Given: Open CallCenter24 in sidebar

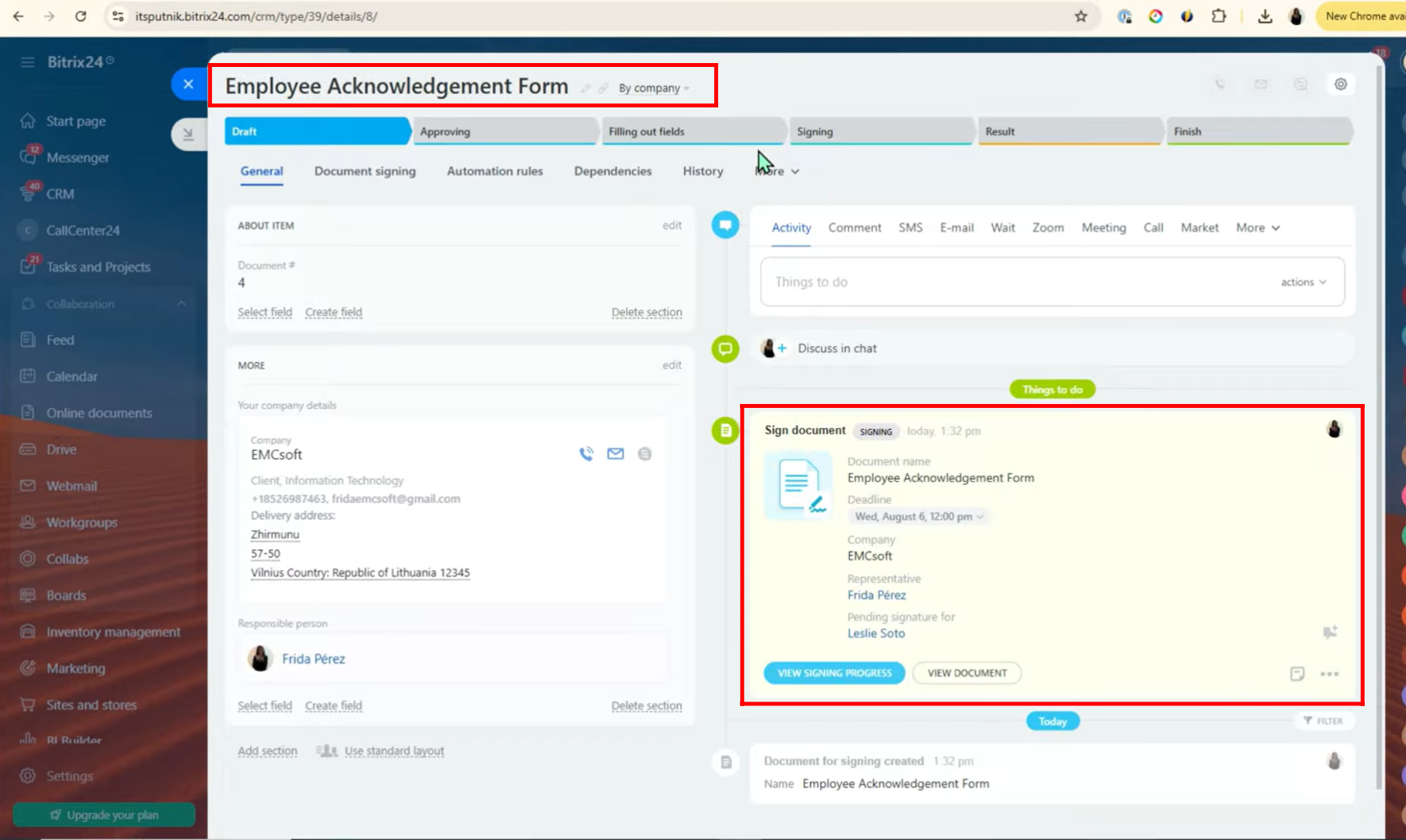Looking at the screenshot, I should [83, 230].
